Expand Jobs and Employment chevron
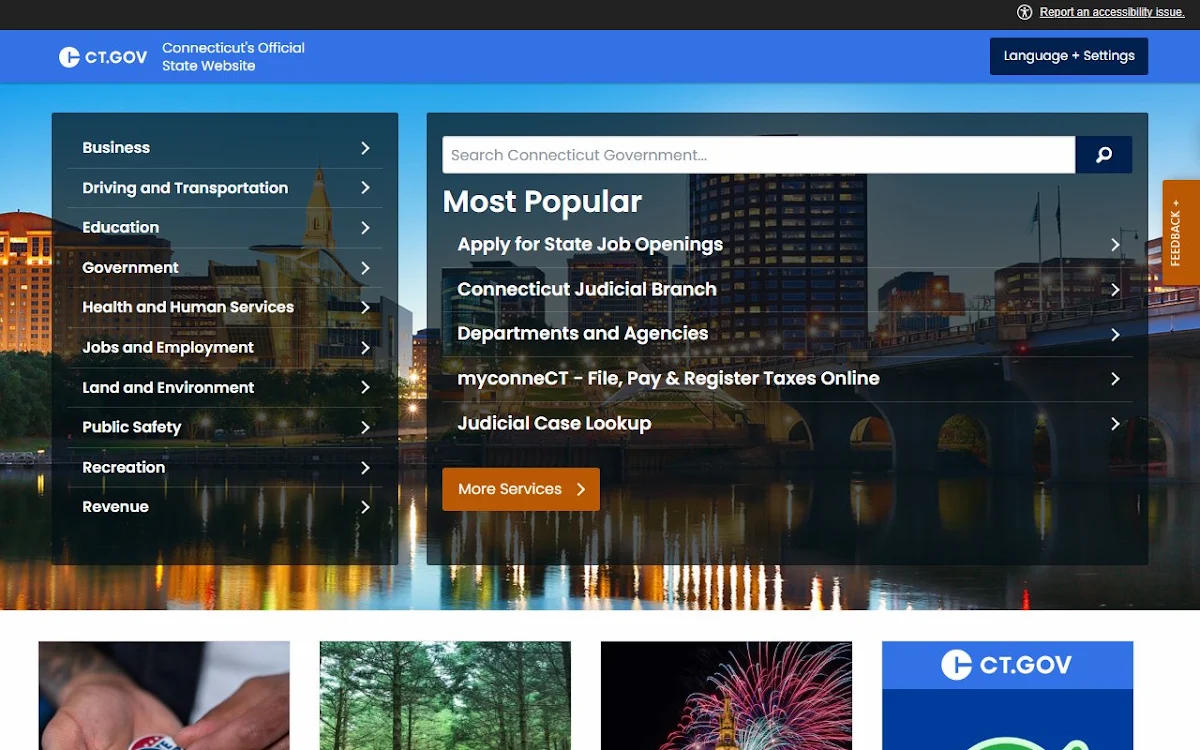The width and height of the screenshot is (1200, 750). [365, 348]
